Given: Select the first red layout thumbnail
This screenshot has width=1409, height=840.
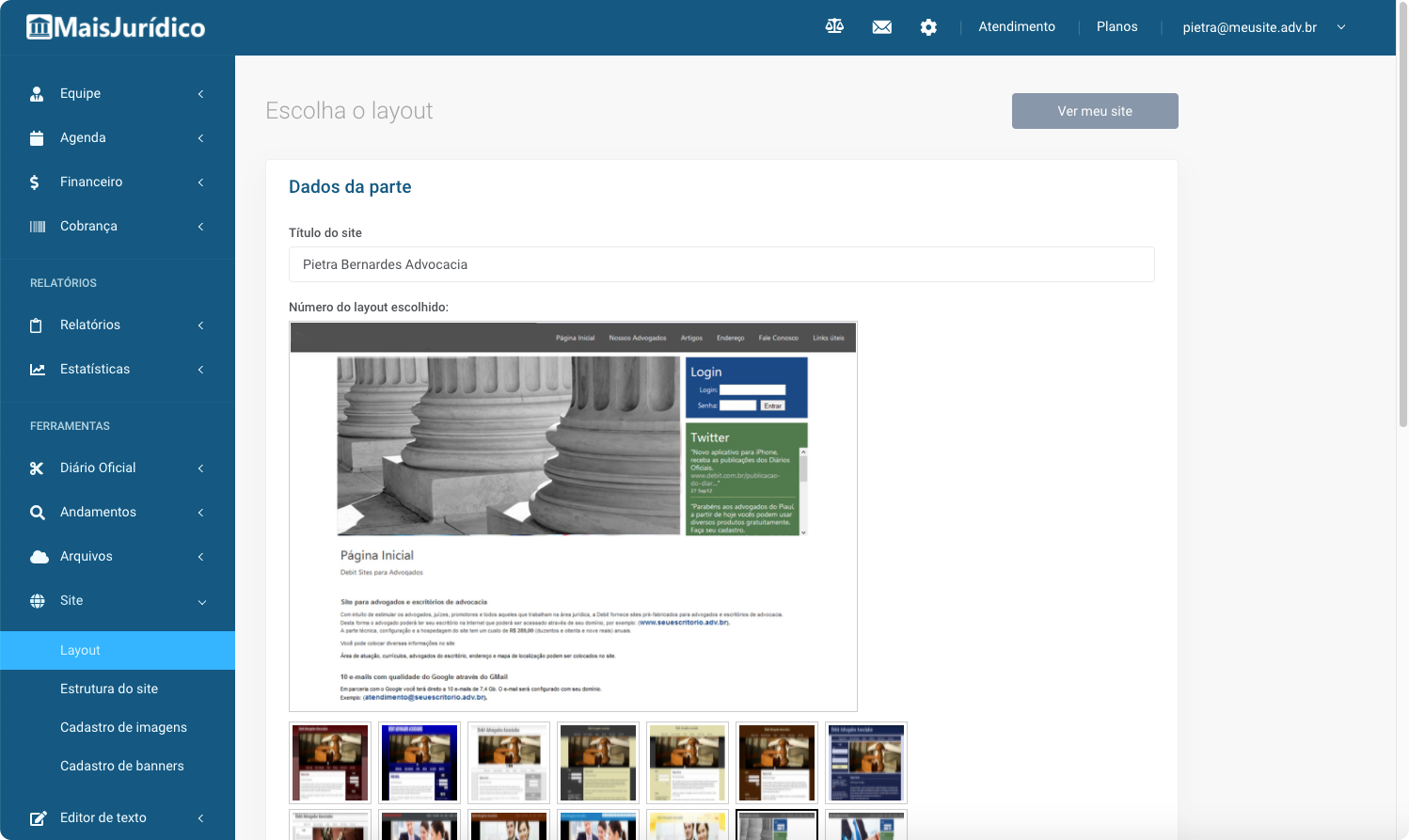Looking at the screenshot, I should (330, 762).
